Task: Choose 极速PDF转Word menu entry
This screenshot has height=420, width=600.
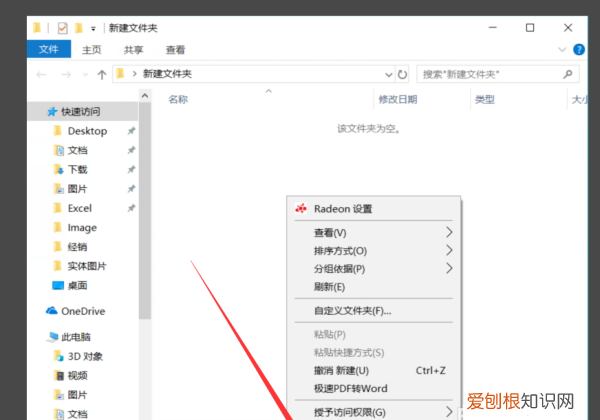Action: tap(373, 388)
